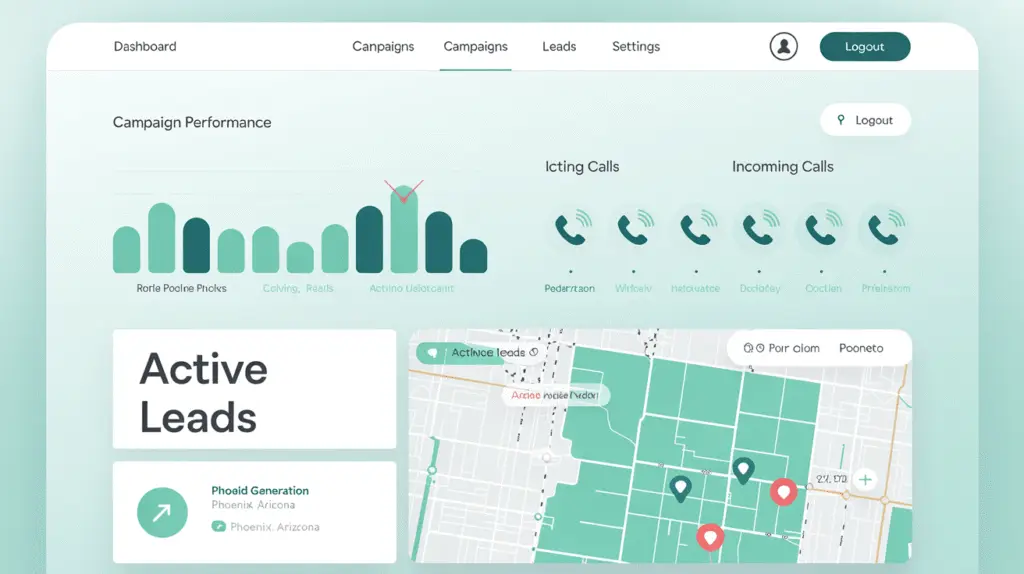
Task: Go to the Leads tab
Action: coord(559,46)
